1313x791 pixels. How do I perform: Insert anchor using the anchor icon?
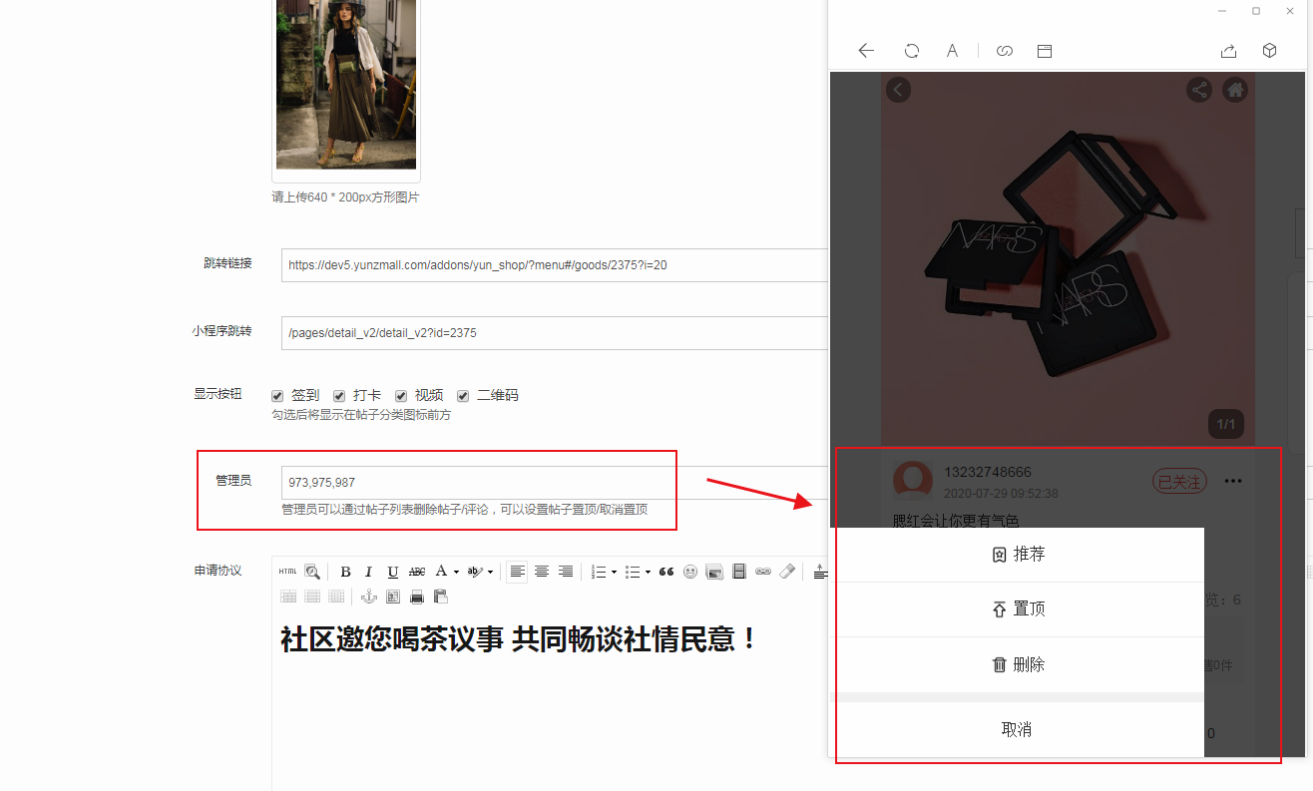coord(368,597)
